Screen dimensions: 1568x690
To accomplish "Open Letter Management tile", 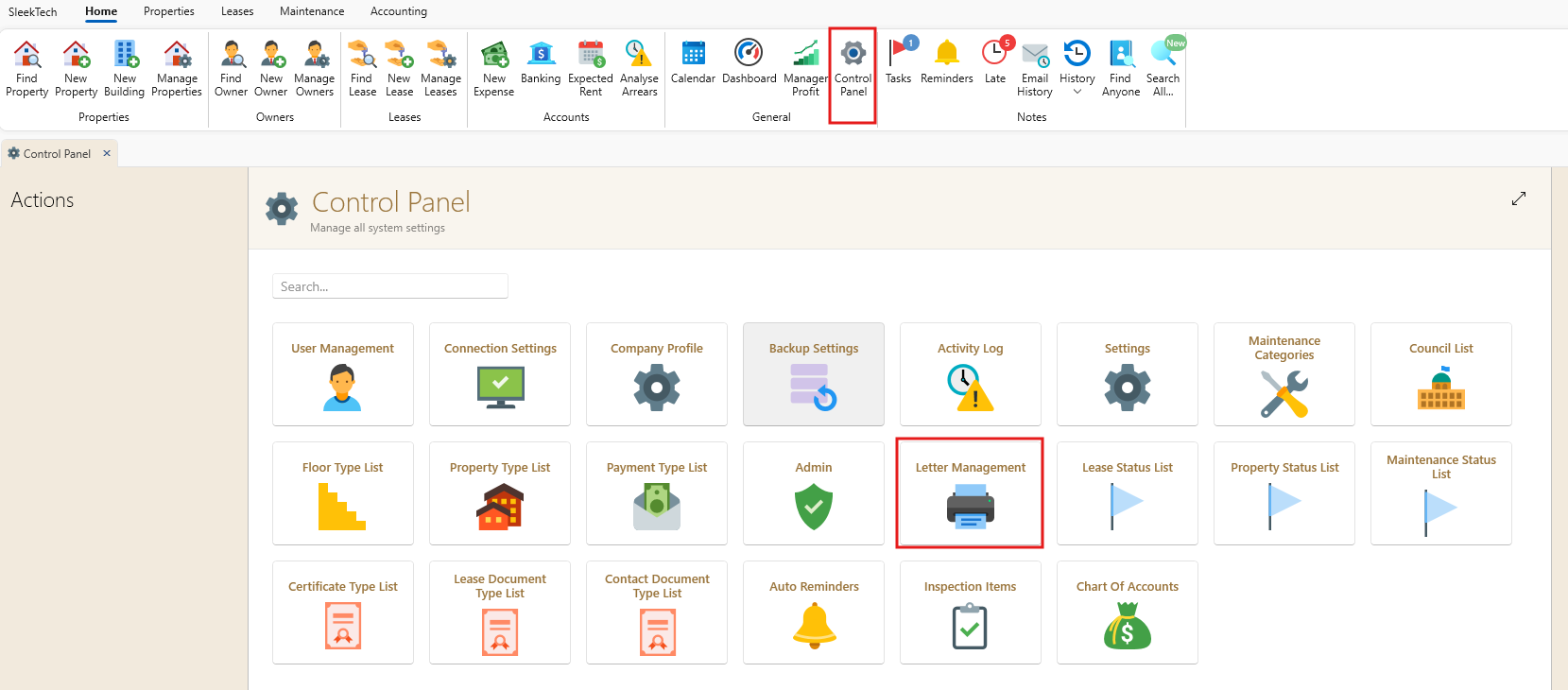I will 971,493.
